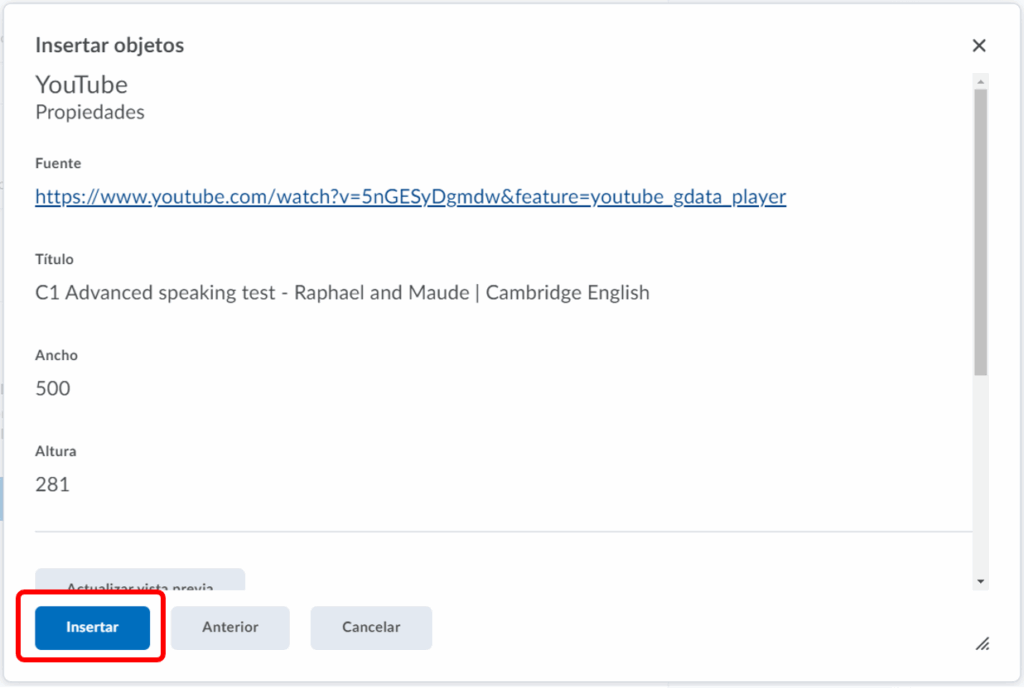Close the Insertar objetos dialog

pos(979,46)
